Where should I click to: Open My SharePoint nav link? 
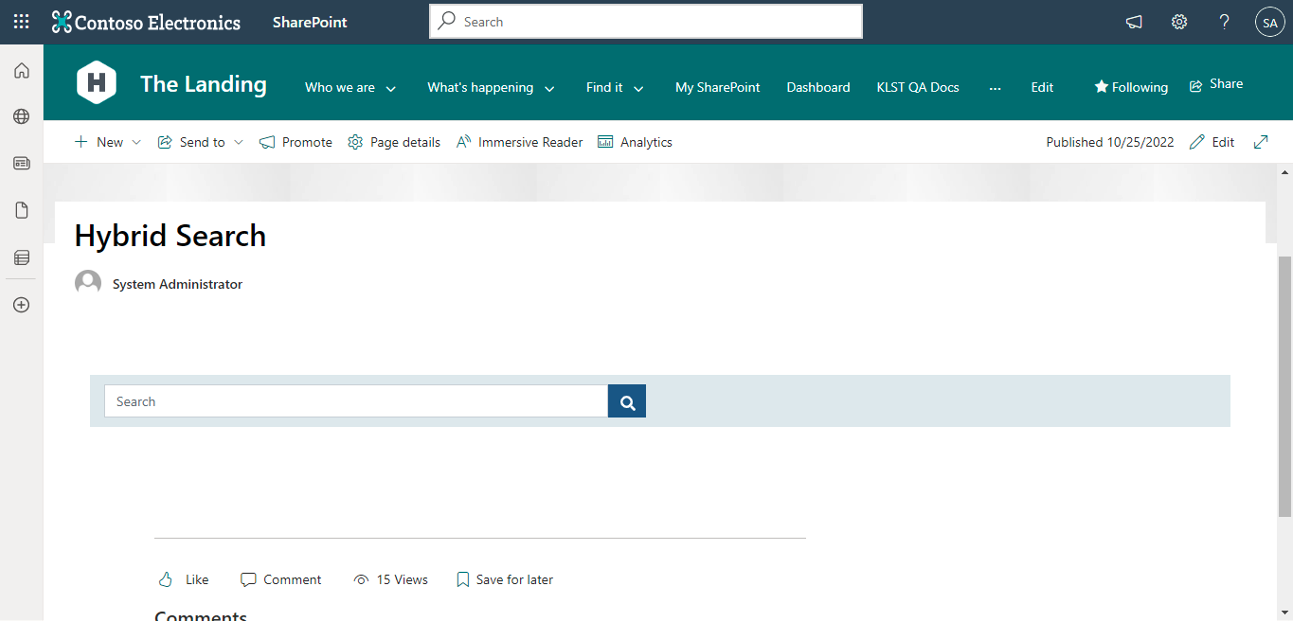coord(718,88)
